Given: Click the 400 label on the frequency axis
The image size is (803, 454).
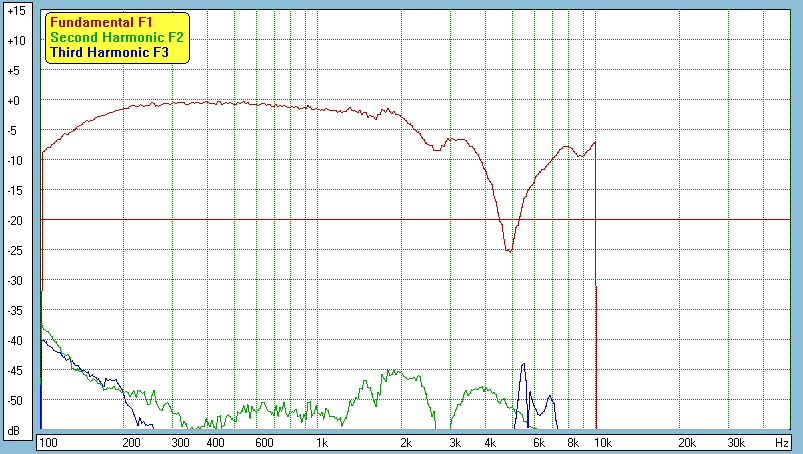Looking at the screenshot, I should [214, 442].
